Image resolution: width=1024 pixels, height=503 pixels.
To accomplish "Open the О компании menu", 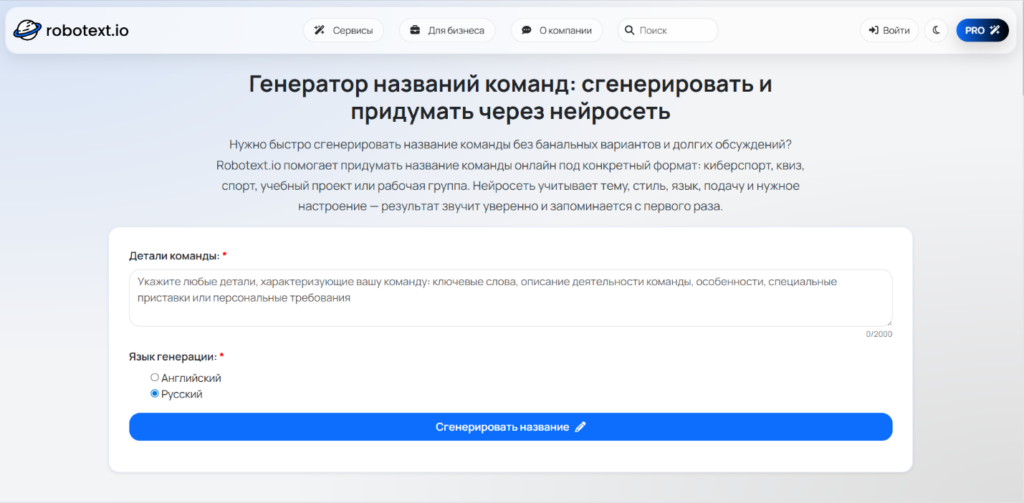I will [x=557, y=30].
